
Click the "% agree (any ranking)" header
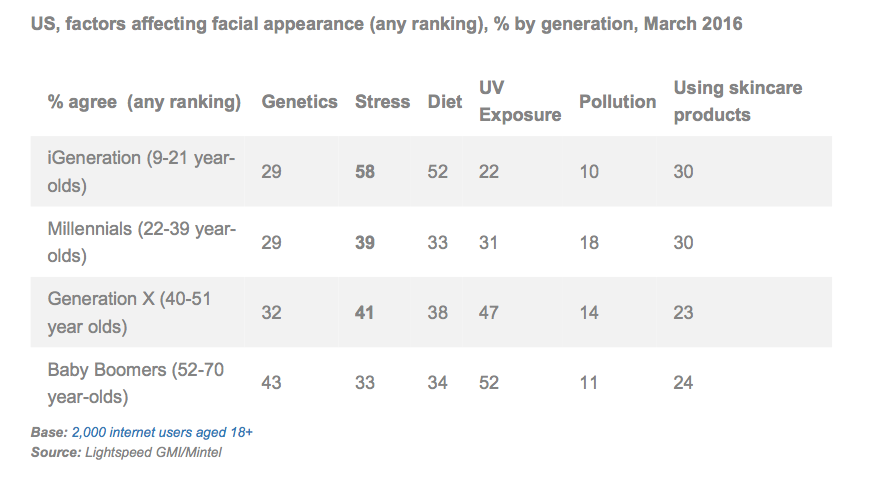coord(144,102)
